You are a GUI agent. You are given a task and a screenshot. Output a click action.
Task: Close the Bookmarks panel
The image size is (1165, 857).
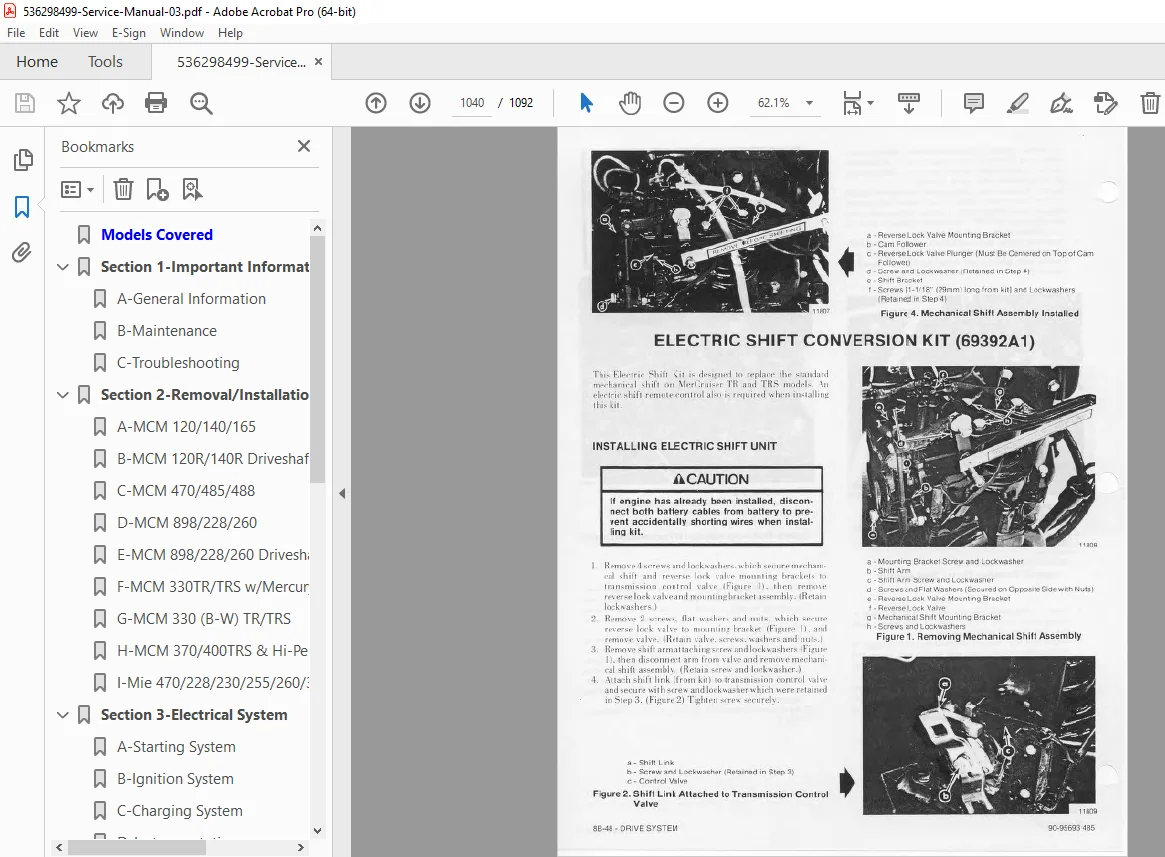pyautogui.click(x=304, y=146)
